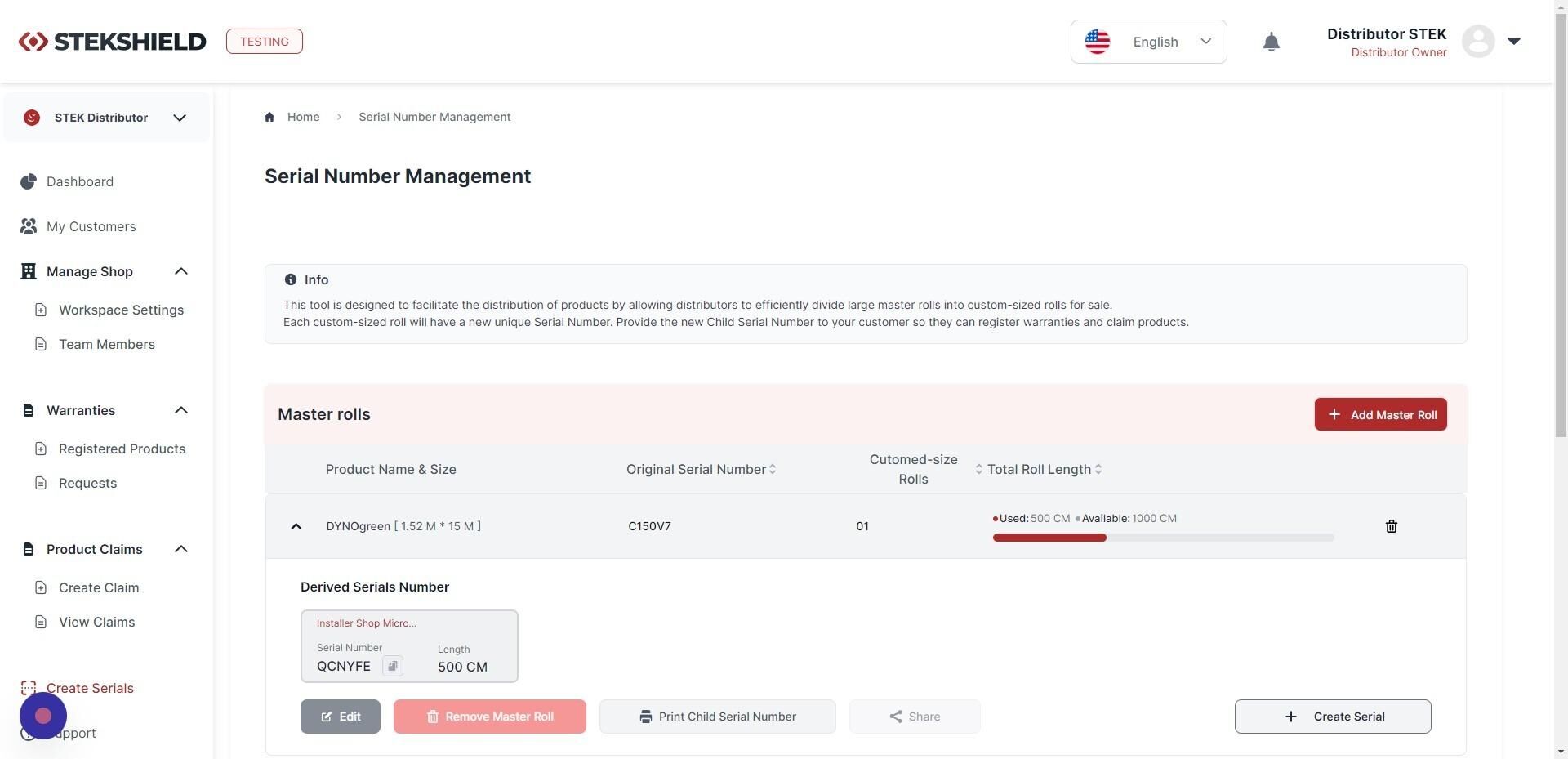Click the Cutomed-size Rolls column header
This screenshot has height=759, width=1568.
913,469
